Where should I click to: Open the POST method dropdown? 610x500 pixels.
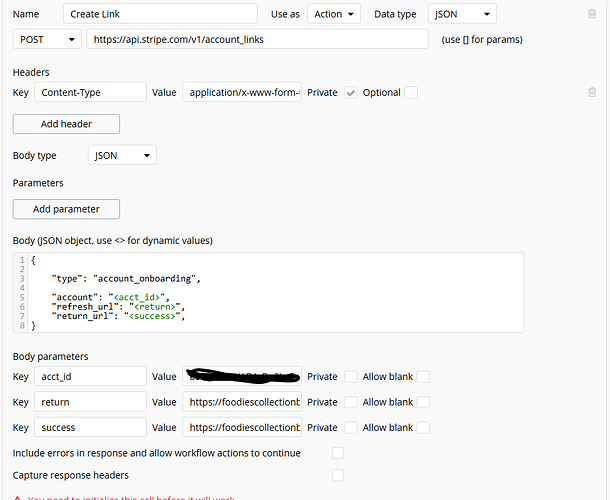pos(47,40)
